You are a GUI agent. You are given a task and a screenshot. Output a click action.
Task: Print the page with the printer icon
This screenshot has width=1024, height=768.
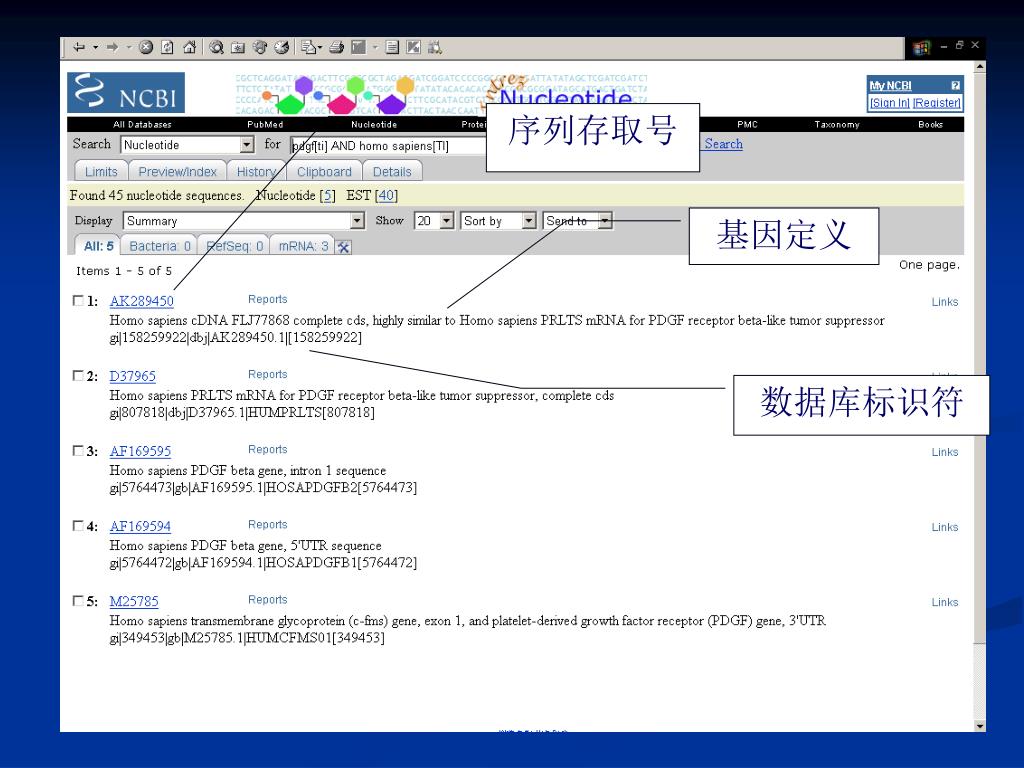(336, 47)
